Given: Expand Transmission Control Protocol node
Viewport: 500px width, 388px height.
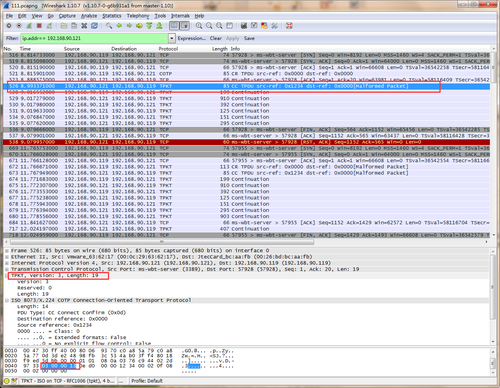Looking at the screenshot, I should (7, 269).
